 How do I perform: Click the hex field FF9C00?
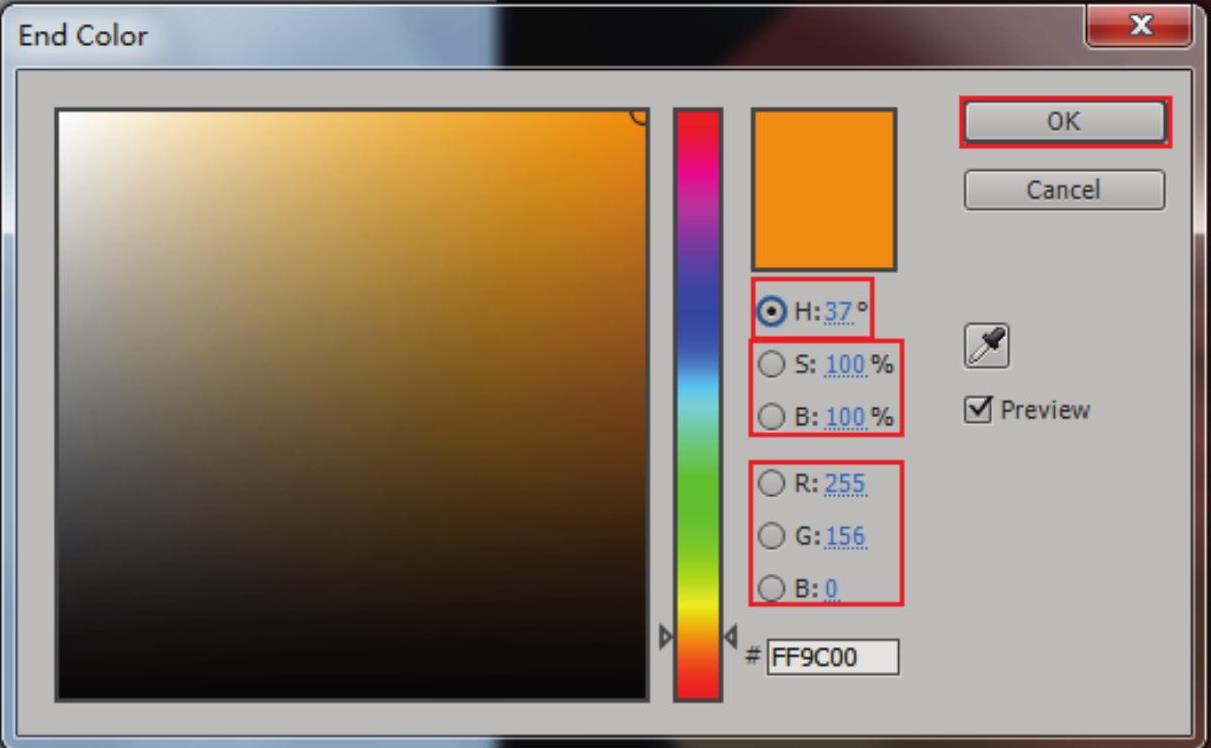pyautogui.click(x=833, y=658)
